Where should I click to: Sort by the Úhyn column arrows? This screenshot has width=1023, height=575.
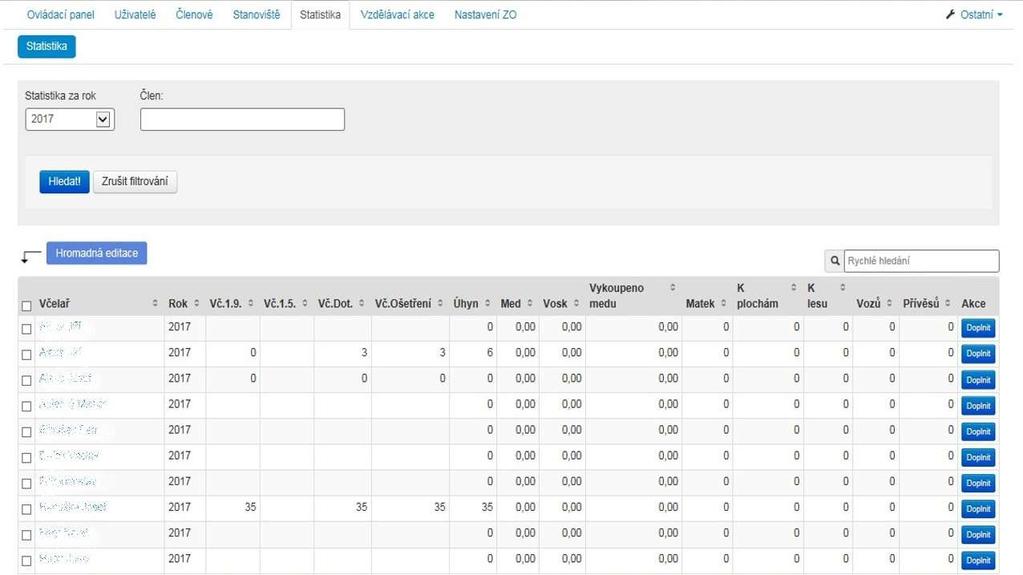(487, 303)
